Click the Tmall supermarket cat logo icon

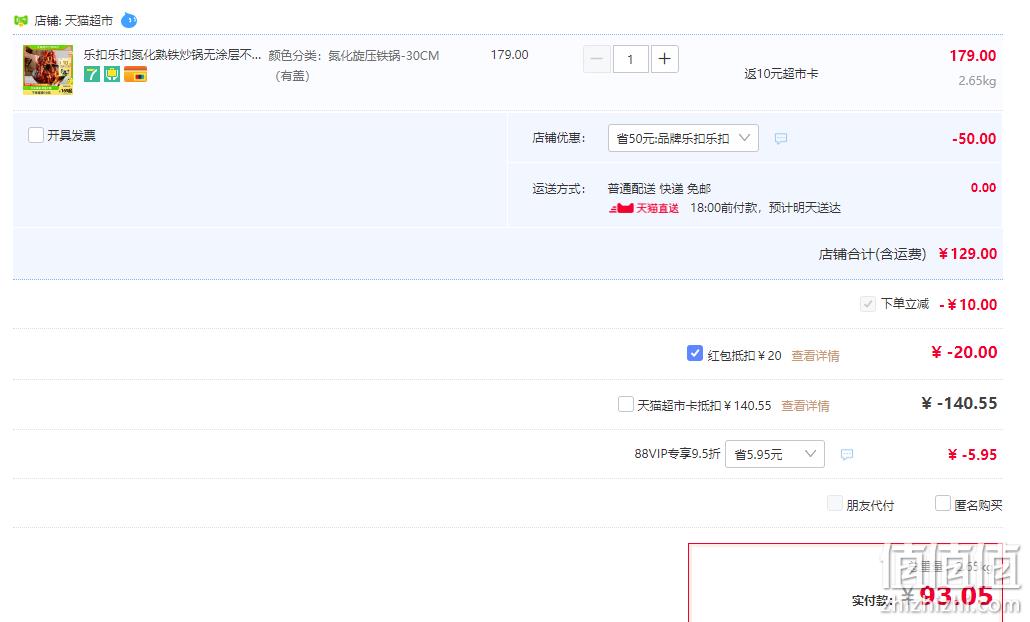[x=21, y=20]
